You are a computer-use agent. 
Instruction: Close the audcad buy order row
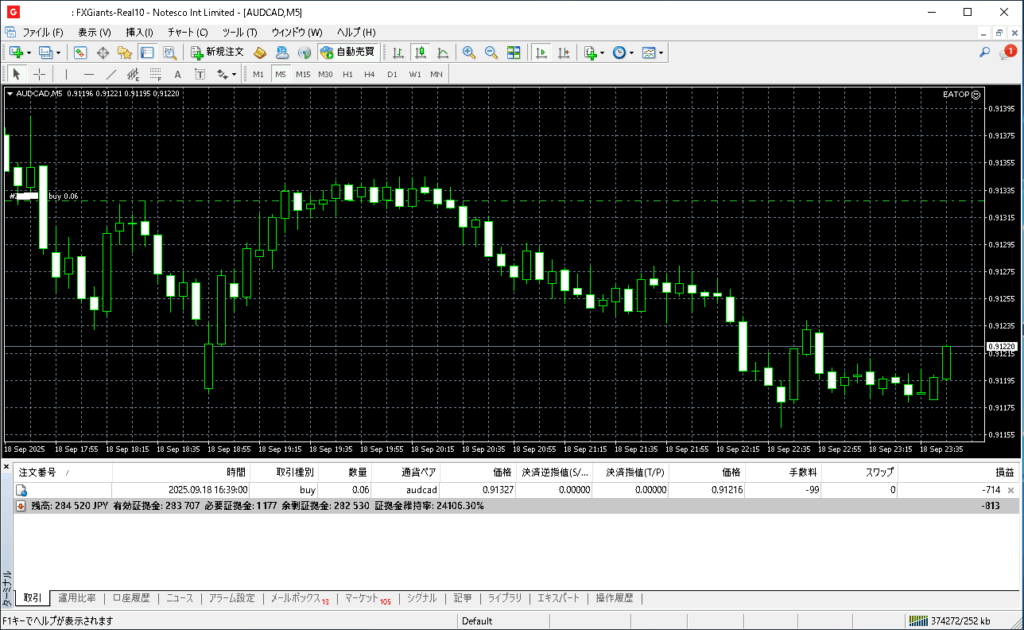1010,490
